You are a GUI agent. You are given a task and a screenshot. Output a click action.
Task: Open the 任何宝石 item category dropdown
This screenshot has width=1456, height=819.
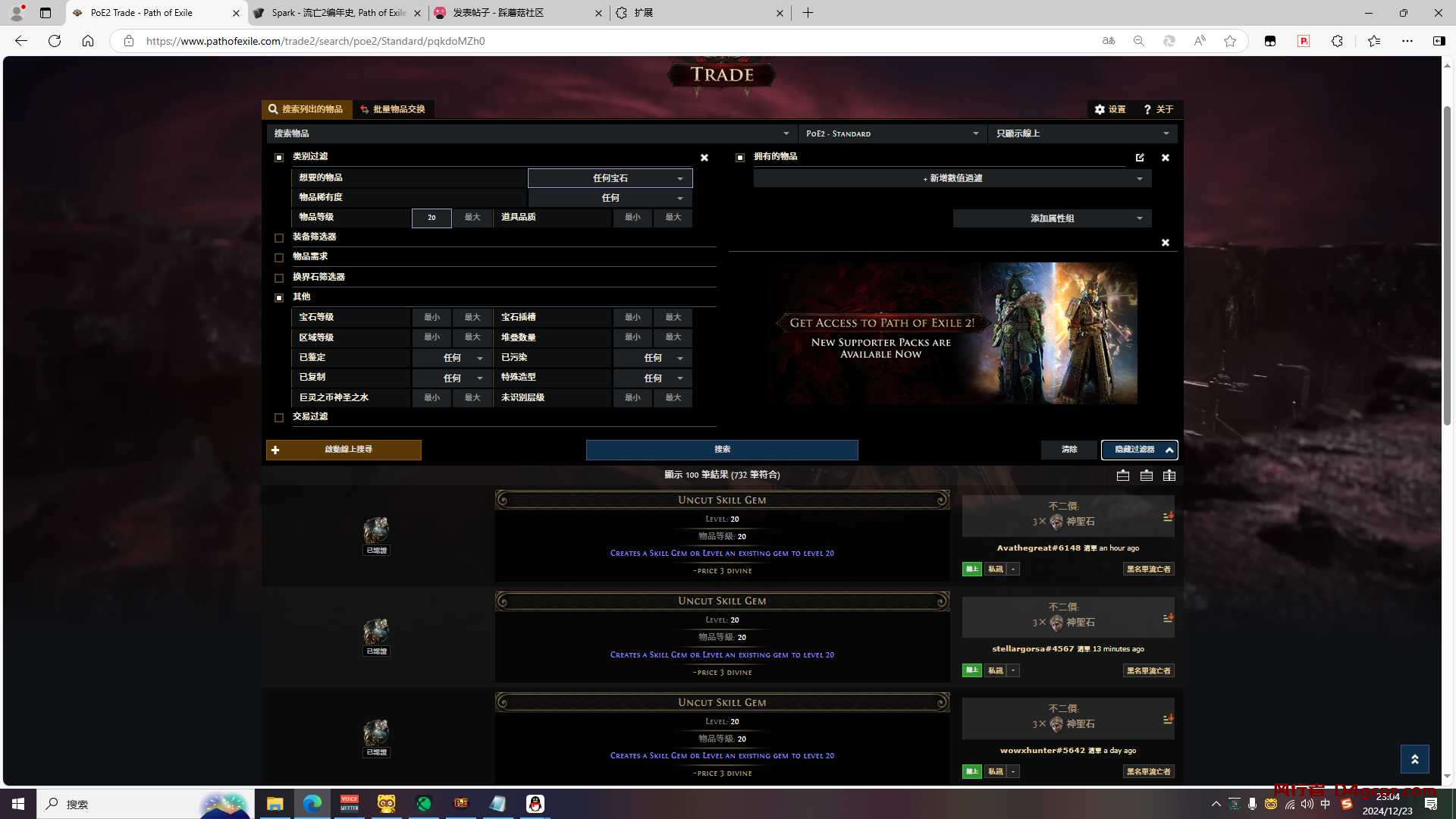pos(610,178)
